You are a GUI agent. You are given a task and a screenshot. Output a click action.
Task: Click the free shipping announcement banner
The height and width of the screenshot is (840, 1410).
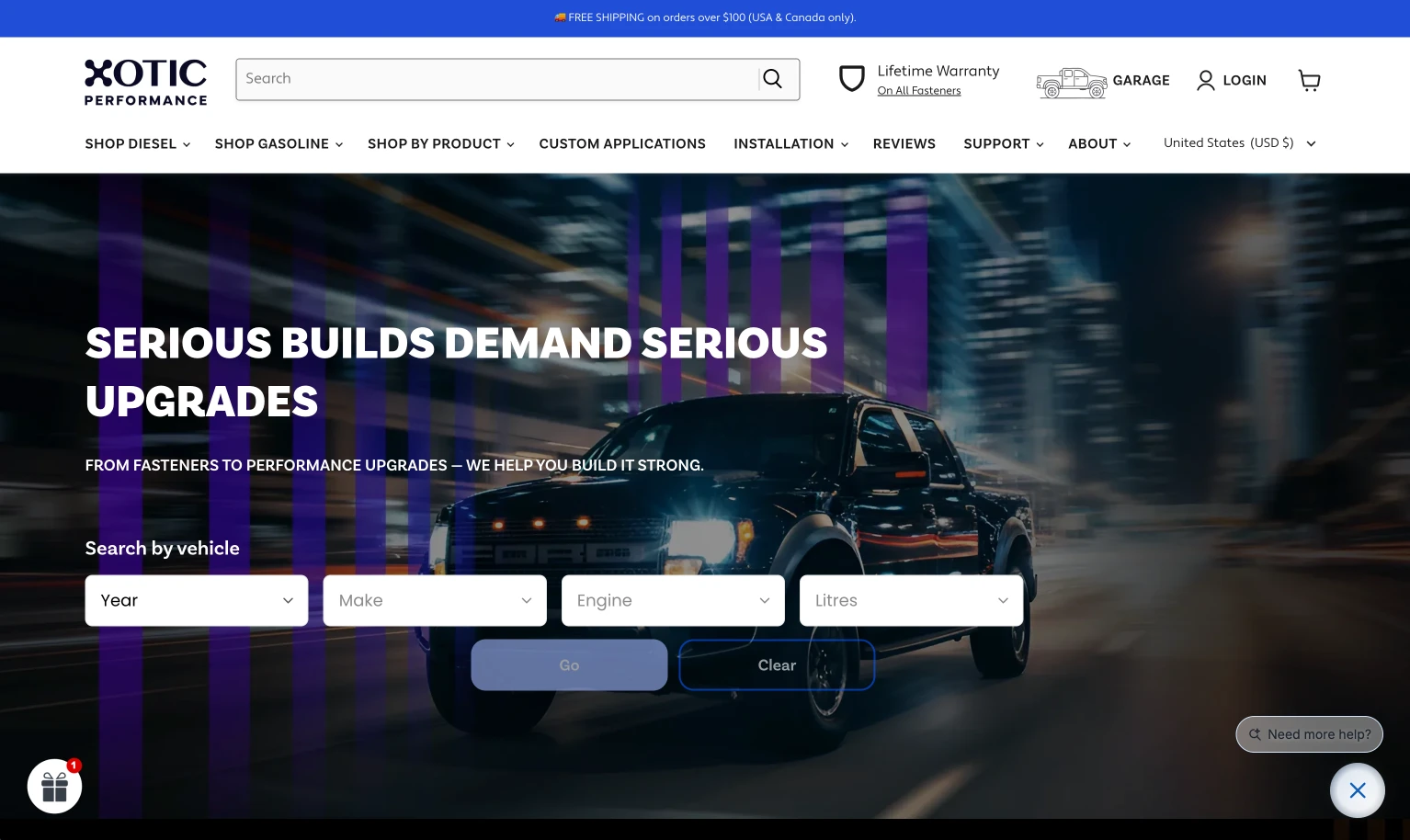705,17
